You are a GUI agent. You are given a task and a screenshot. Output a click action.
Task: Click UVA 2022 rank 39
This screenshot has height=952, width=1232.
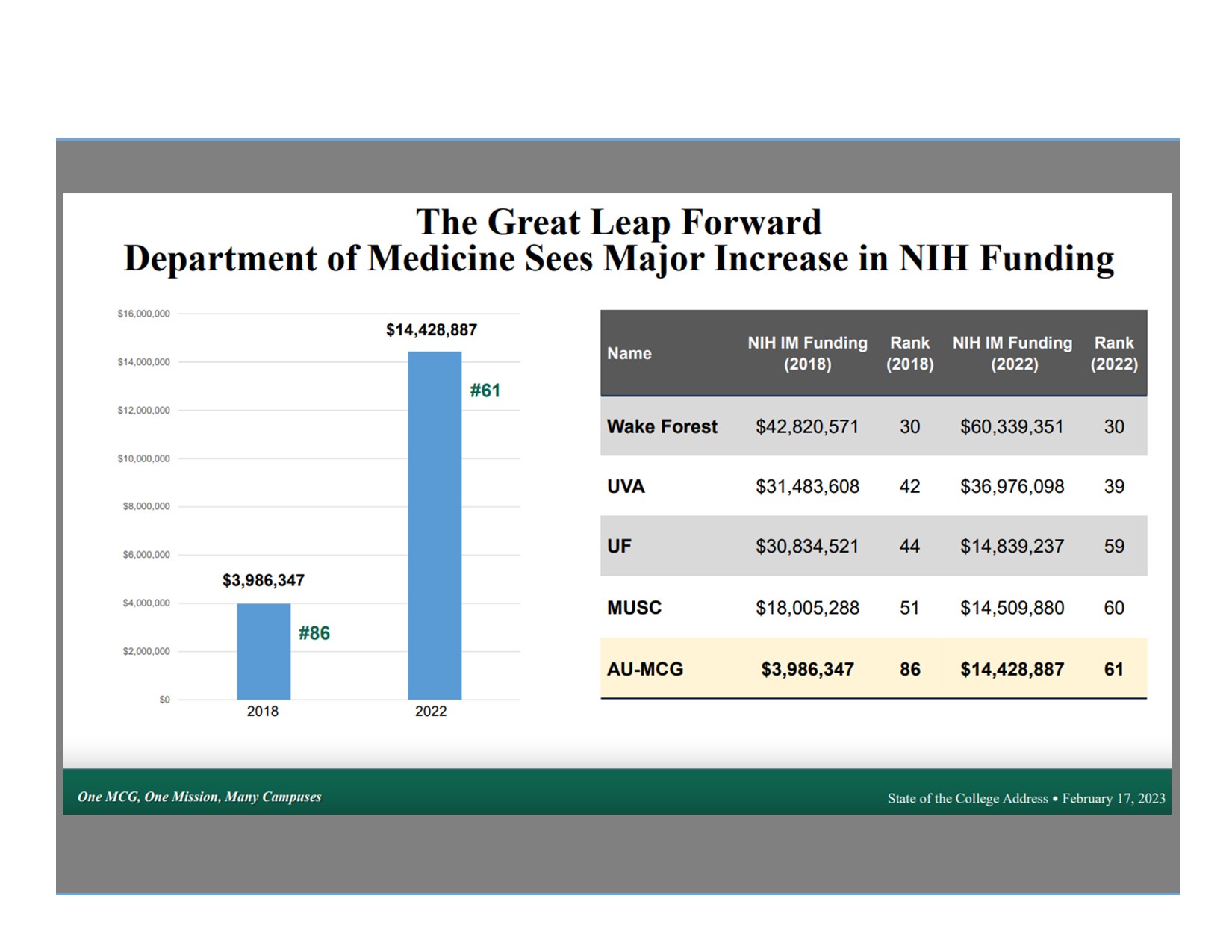pyautogui.click(x=1114, y=486)
